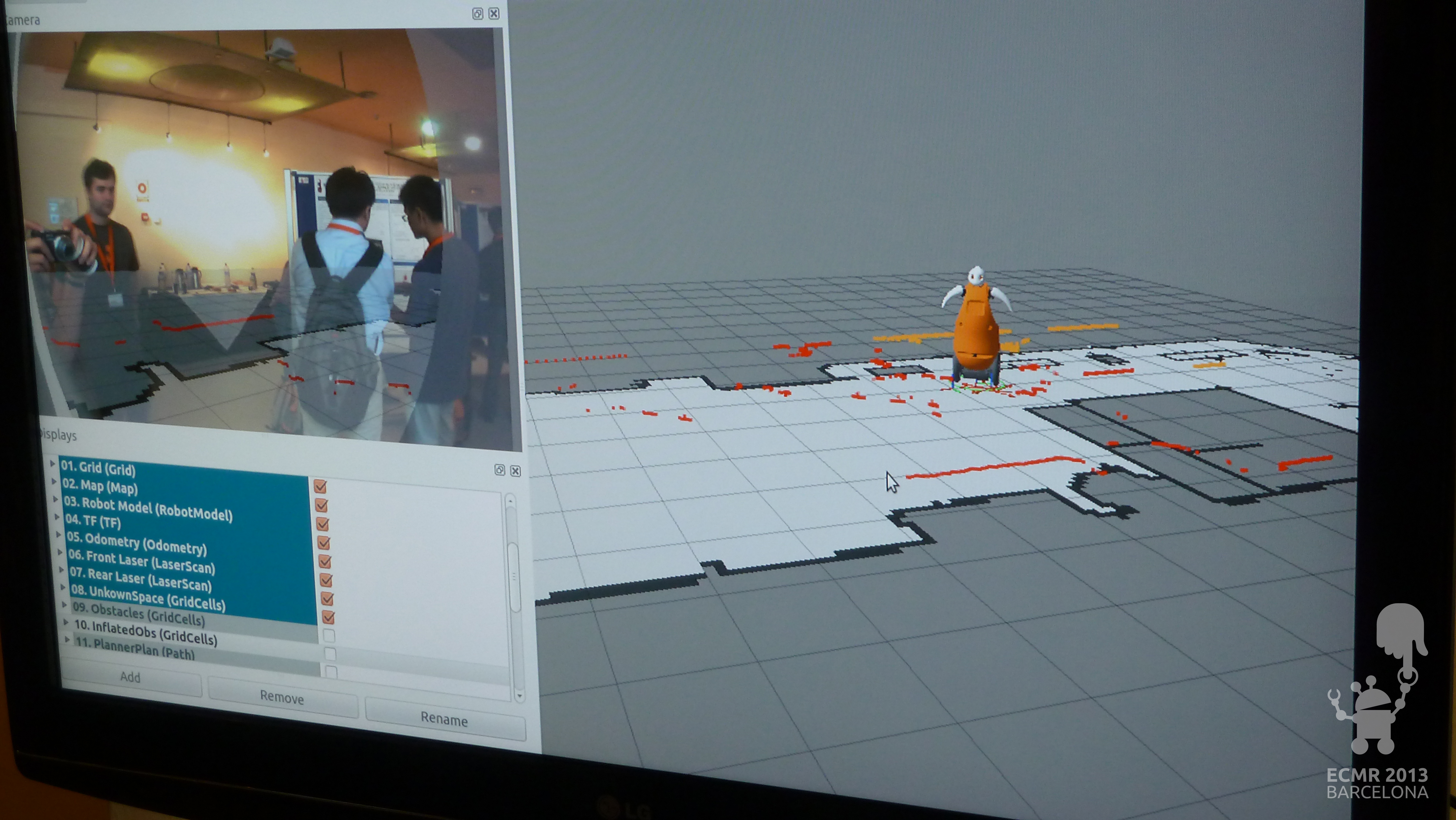Undock the Displays panel using float icon

click(x=499, y=470)
